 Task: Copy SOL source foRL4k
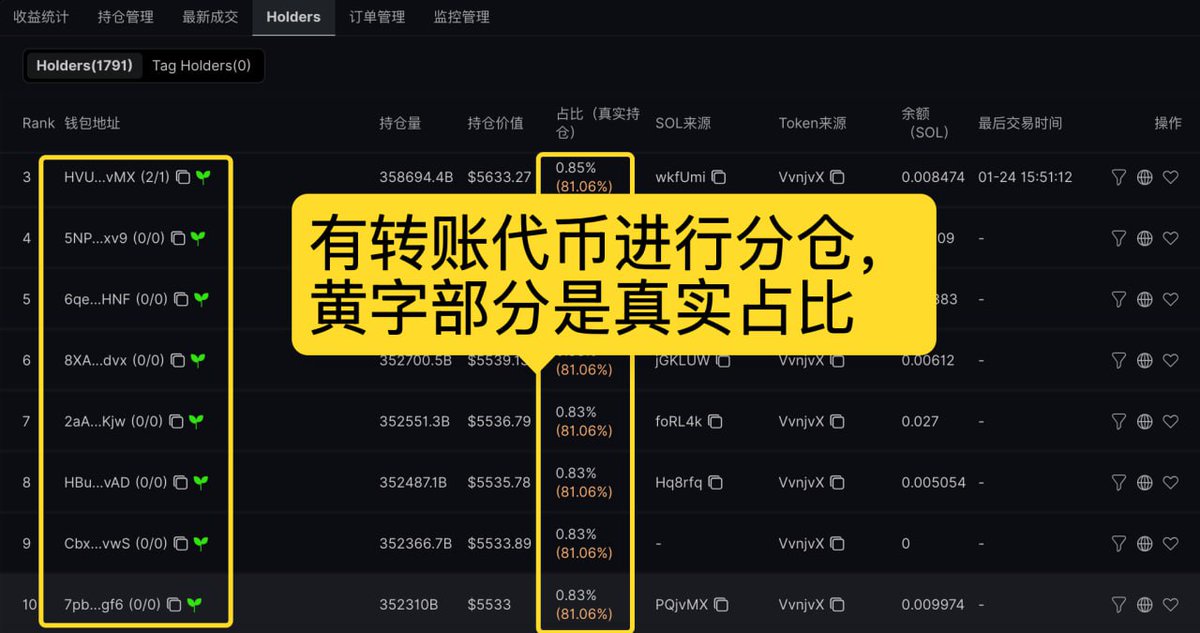[x=715, y=421]
